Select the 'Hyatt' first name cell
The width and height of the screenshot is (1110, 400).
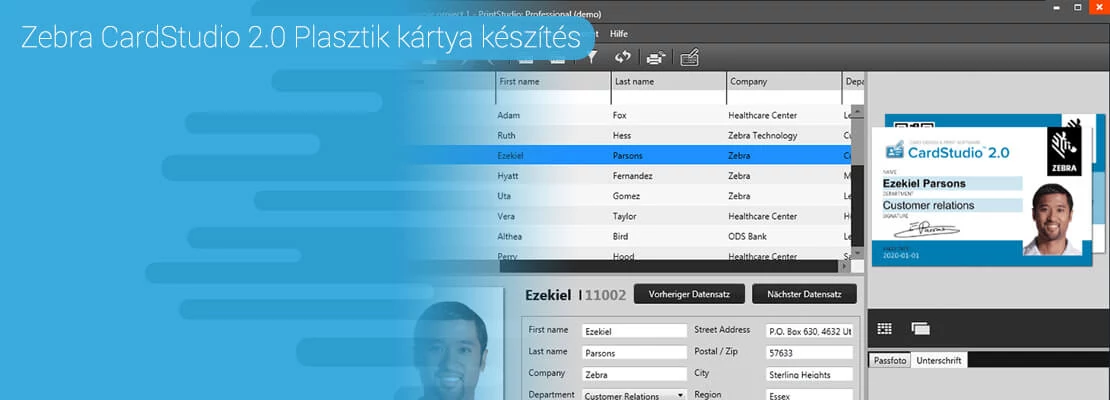(x=508, y=176)
